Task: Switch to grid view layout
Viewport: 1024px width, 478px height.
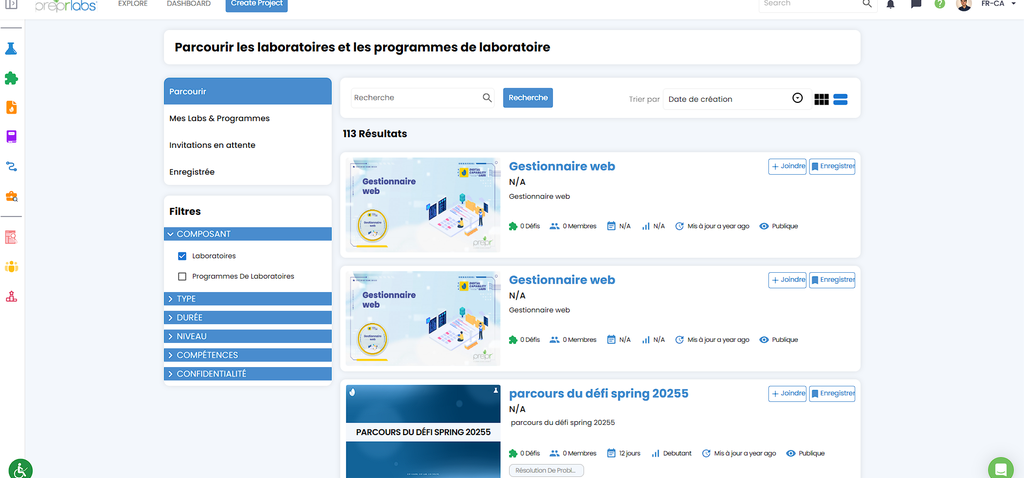Action: 822,99
